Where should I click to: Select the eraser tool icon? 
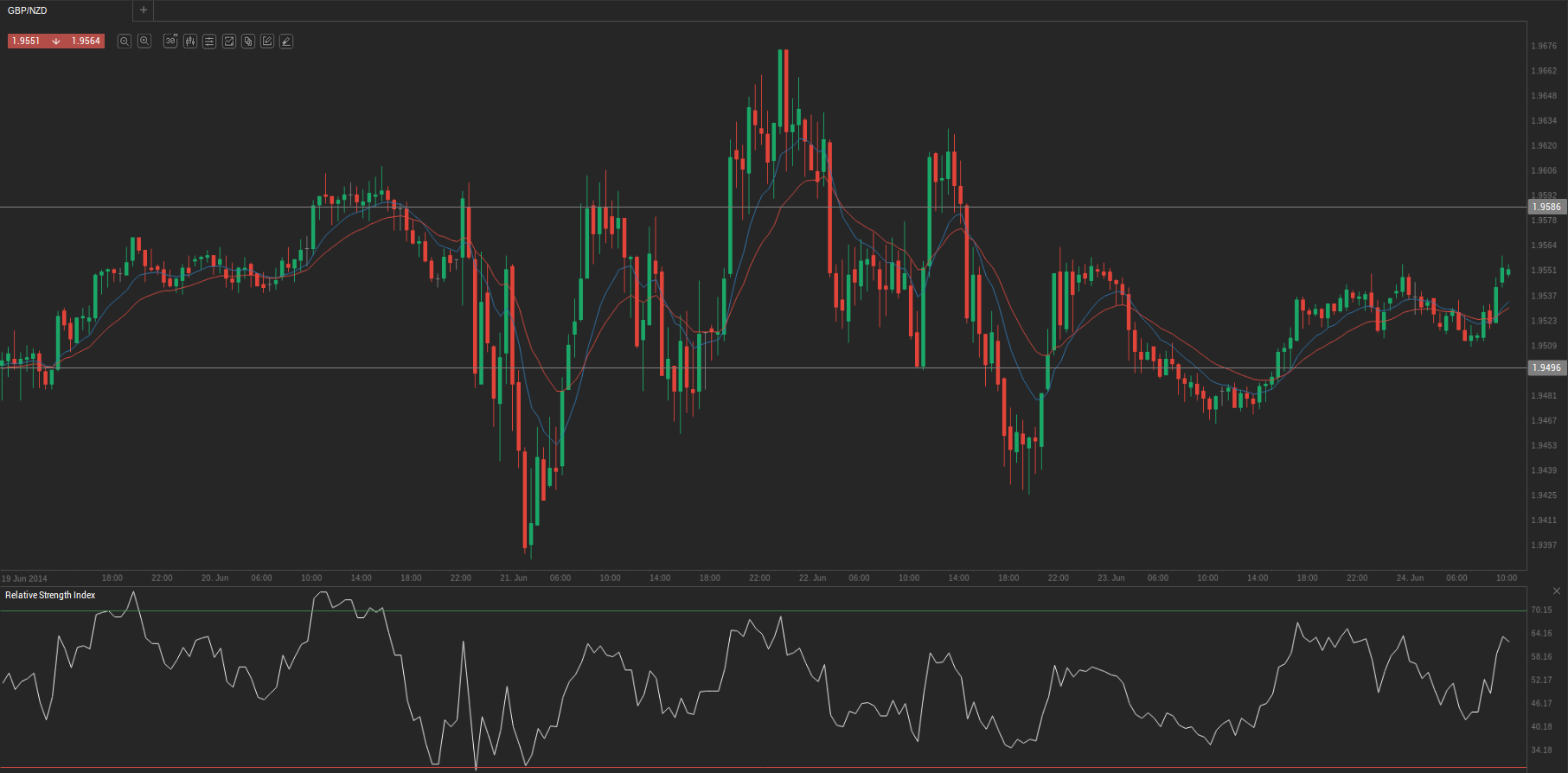point(286,42)
